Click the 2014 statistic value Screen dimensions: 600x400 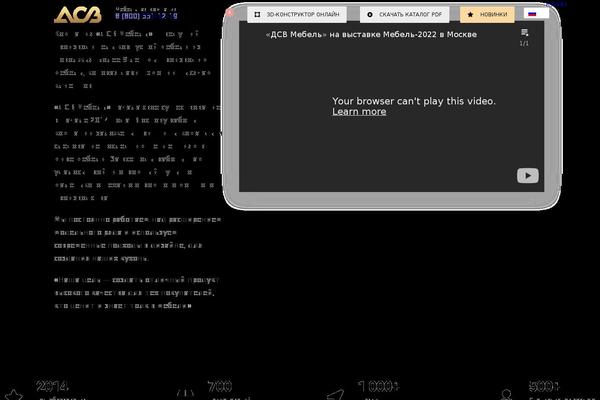pyautogui.click(x=53, y=386)
